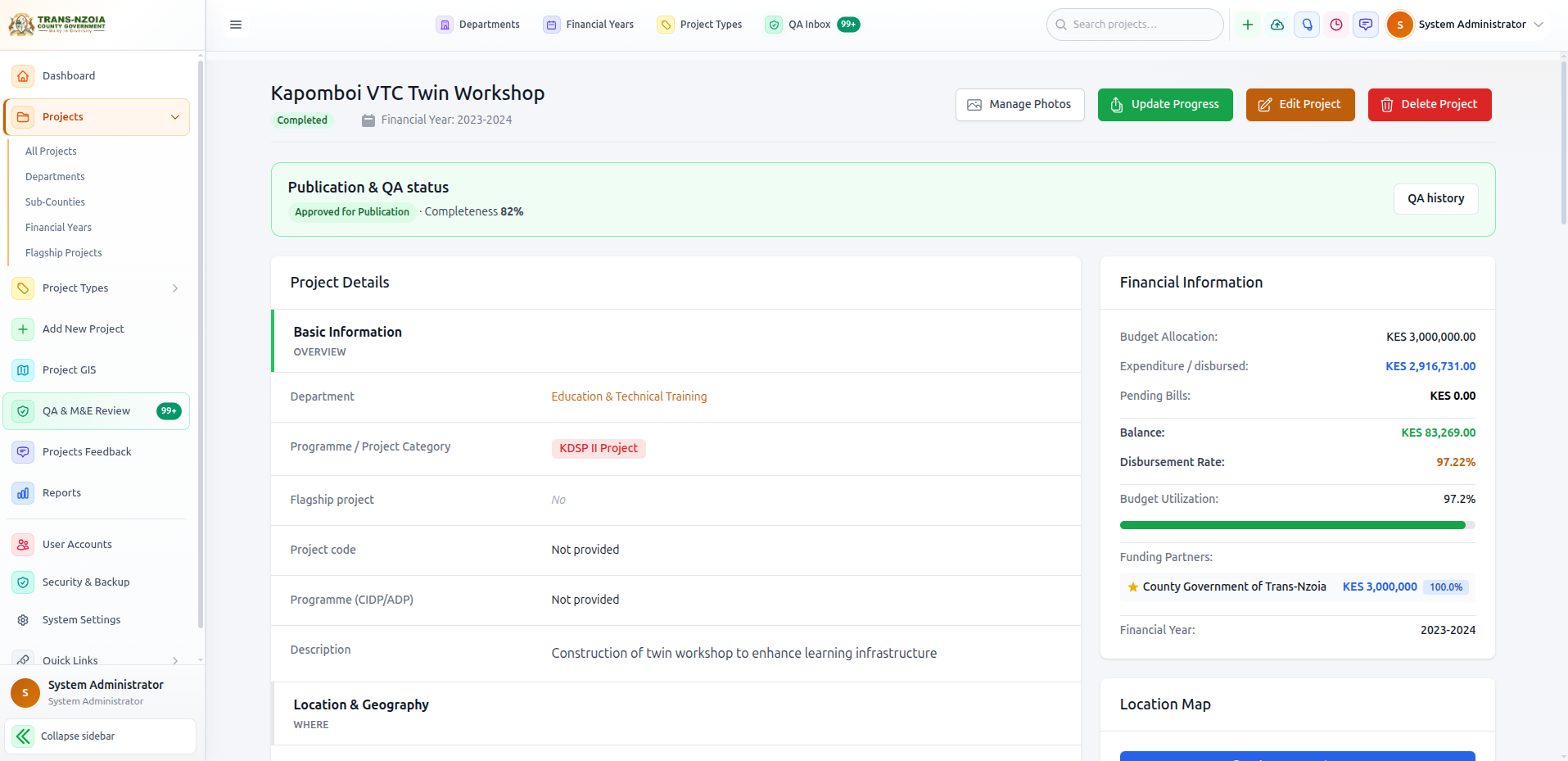Click the Basic Information section header

[x=676, y=341]
